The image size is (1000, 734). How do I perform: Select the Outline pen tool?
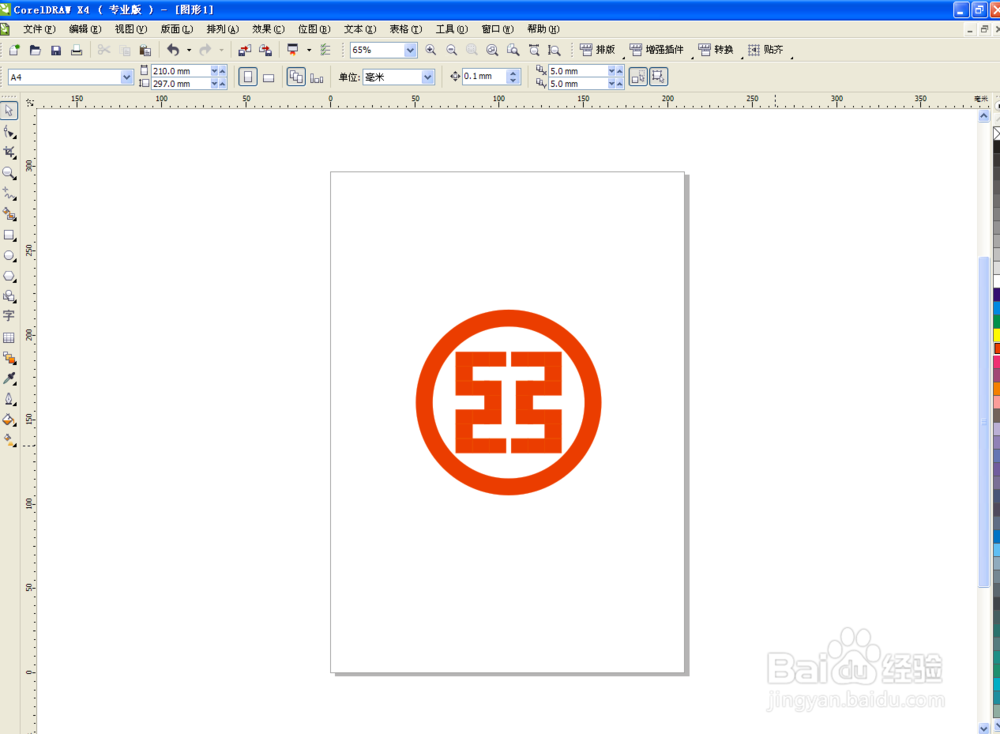click(x=9, y=399)
